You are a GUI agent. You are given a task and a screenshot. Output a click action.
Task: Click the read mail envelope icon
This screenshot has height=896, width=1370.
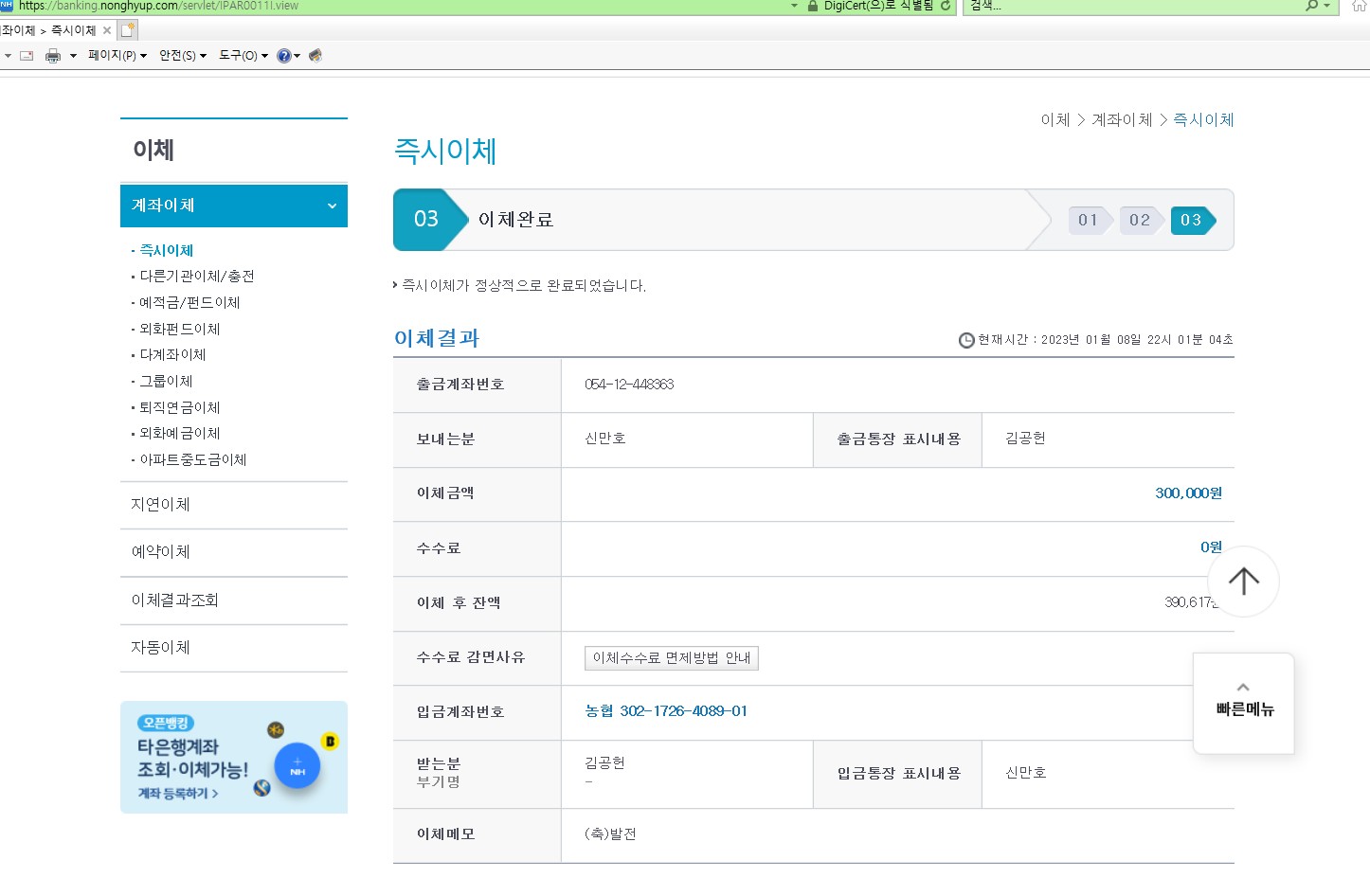tap(27, 56)
